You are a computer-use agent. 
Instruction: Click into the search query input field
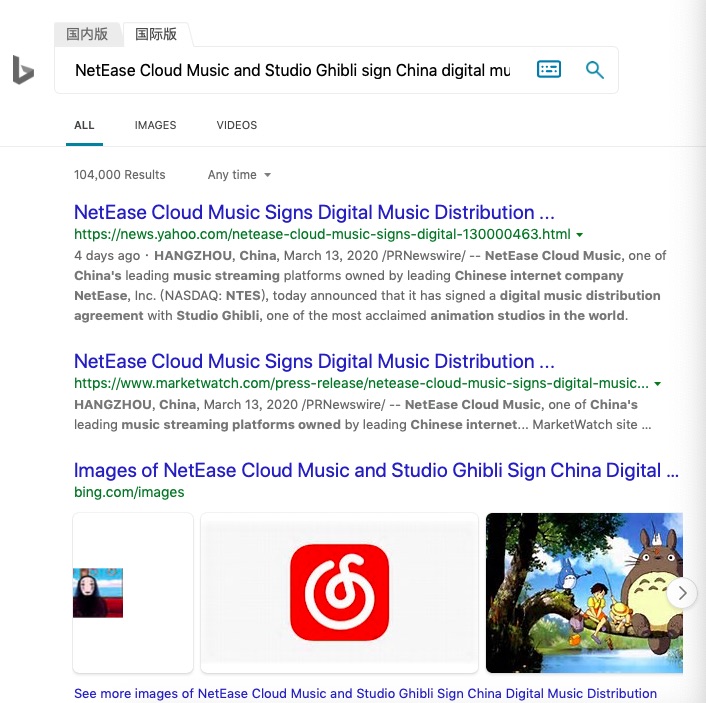click(293, 70)
